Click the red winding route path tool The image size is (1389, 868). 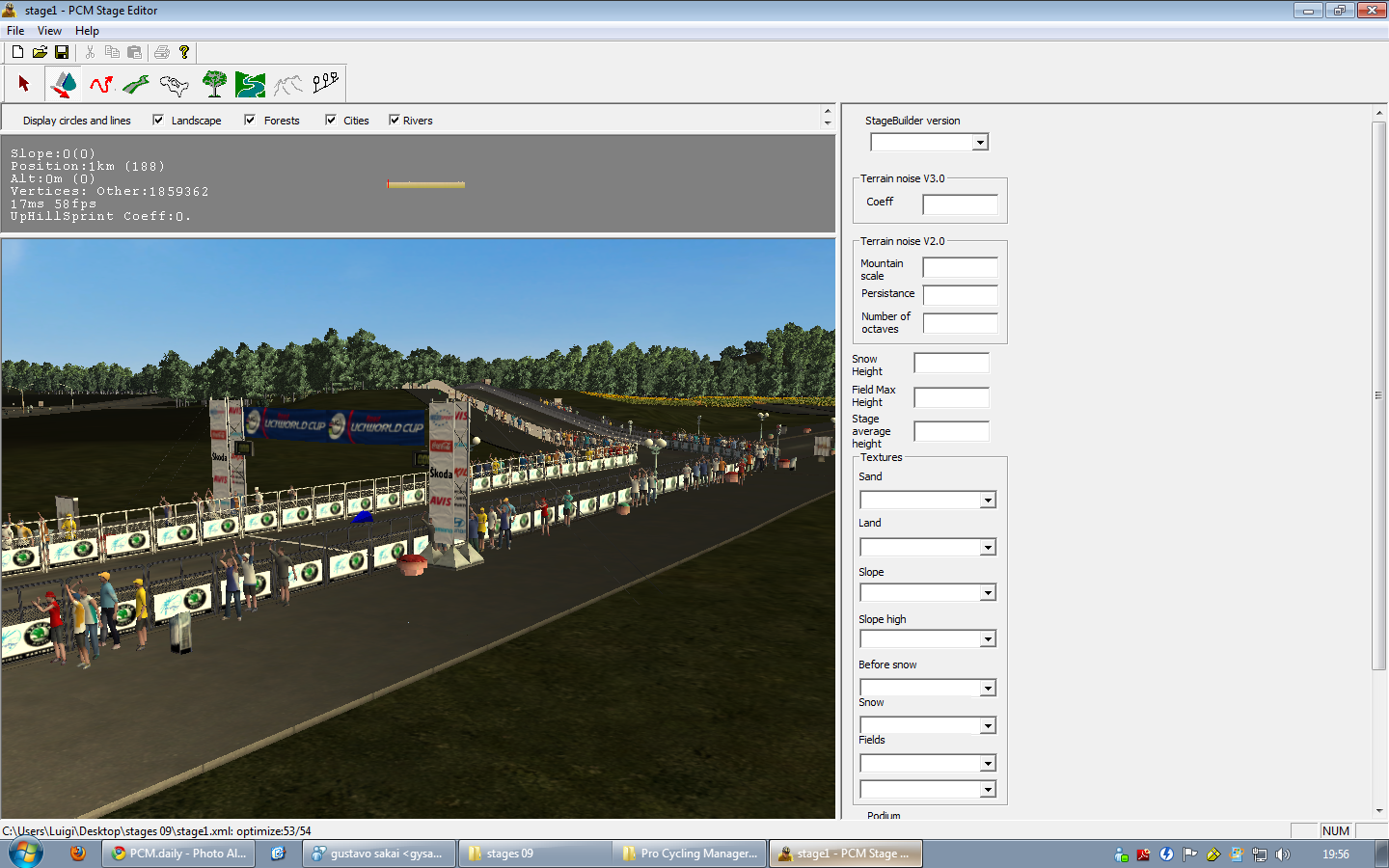tap(101, 85)
